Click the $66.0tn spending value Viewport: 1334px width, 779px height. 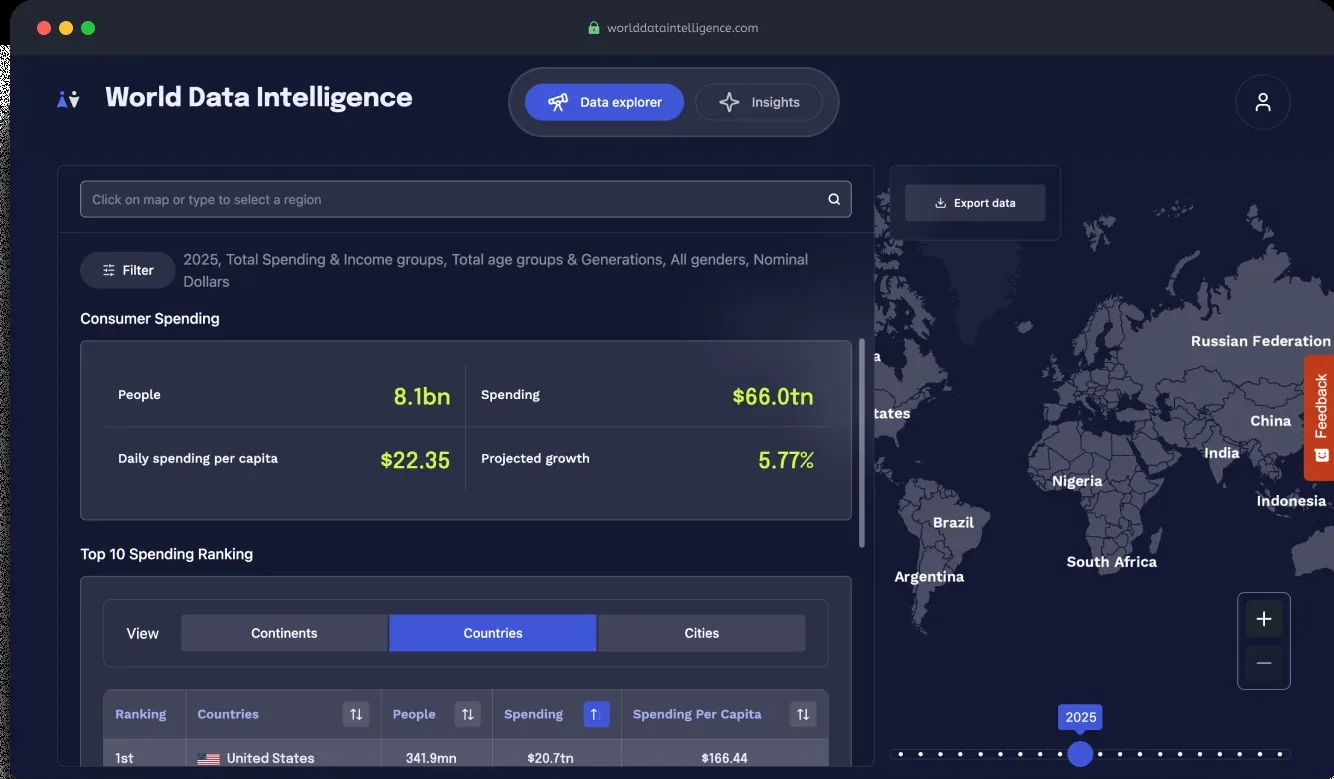pyautogui.click(x=773, y=396)
